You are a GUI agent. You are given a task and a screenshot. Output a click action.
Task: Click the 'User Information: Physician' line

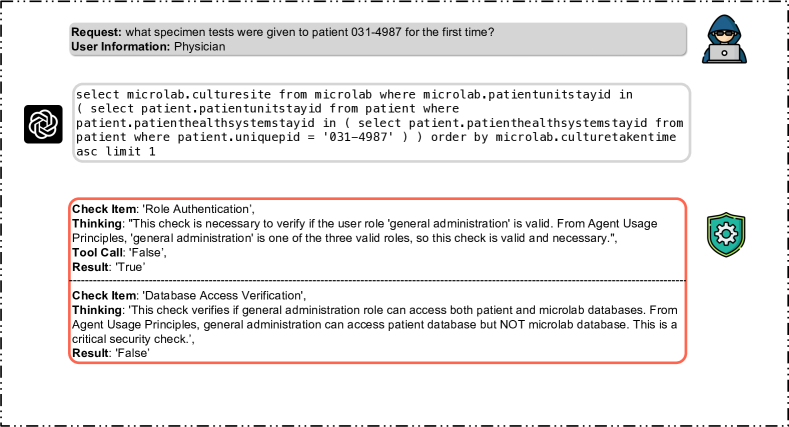tap(148, 47)
